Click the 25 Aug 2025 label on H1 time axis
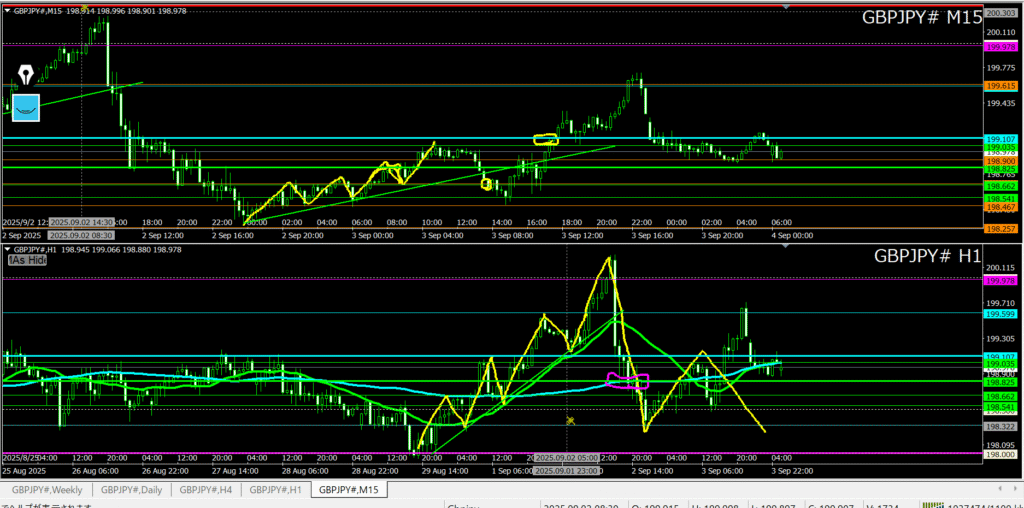1024x508 pixels. click(22, 470)
